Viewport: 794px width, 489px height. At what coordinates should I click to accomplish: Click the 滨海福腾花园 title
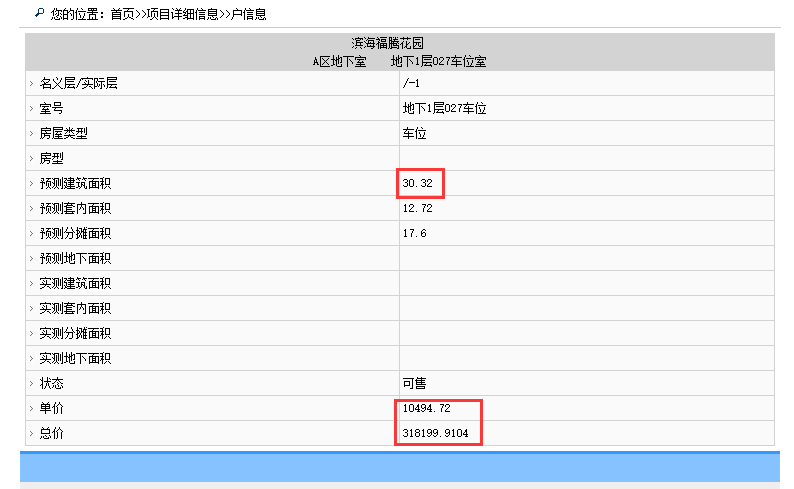click(x=387, y=44)
